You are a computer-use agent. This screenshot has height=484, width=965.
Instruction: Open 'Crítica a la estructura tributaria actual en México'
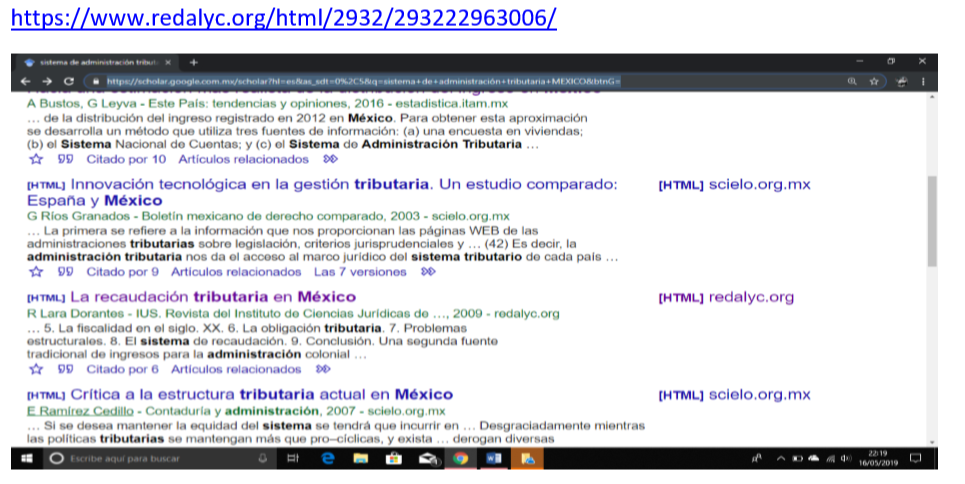pos(261,394)
